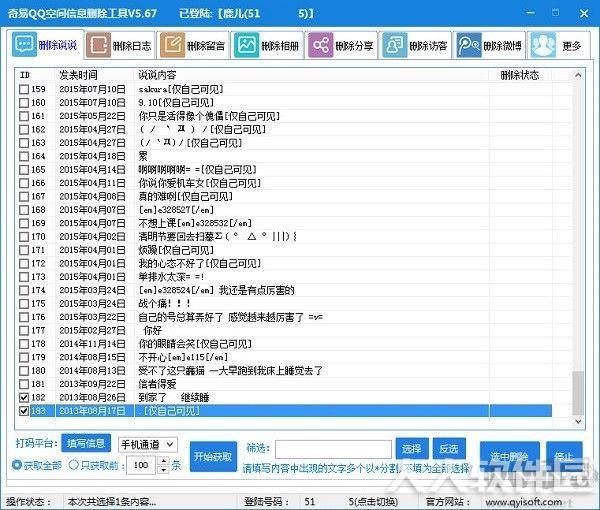Select row text 你只是活得像个傀儡

tap(181, 116)
